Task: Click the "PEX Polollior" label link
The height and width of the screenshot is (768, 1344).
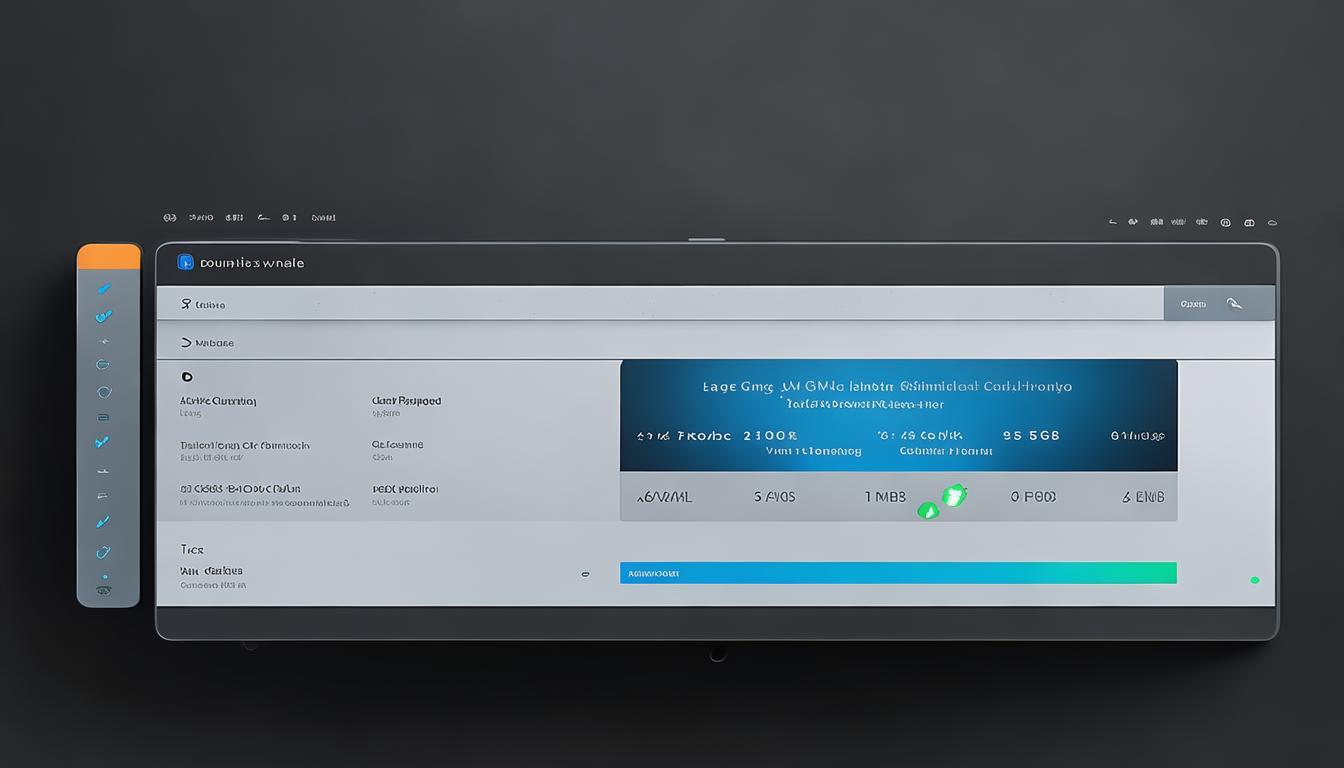Action: pyautogui.click(x=405, y=489)
